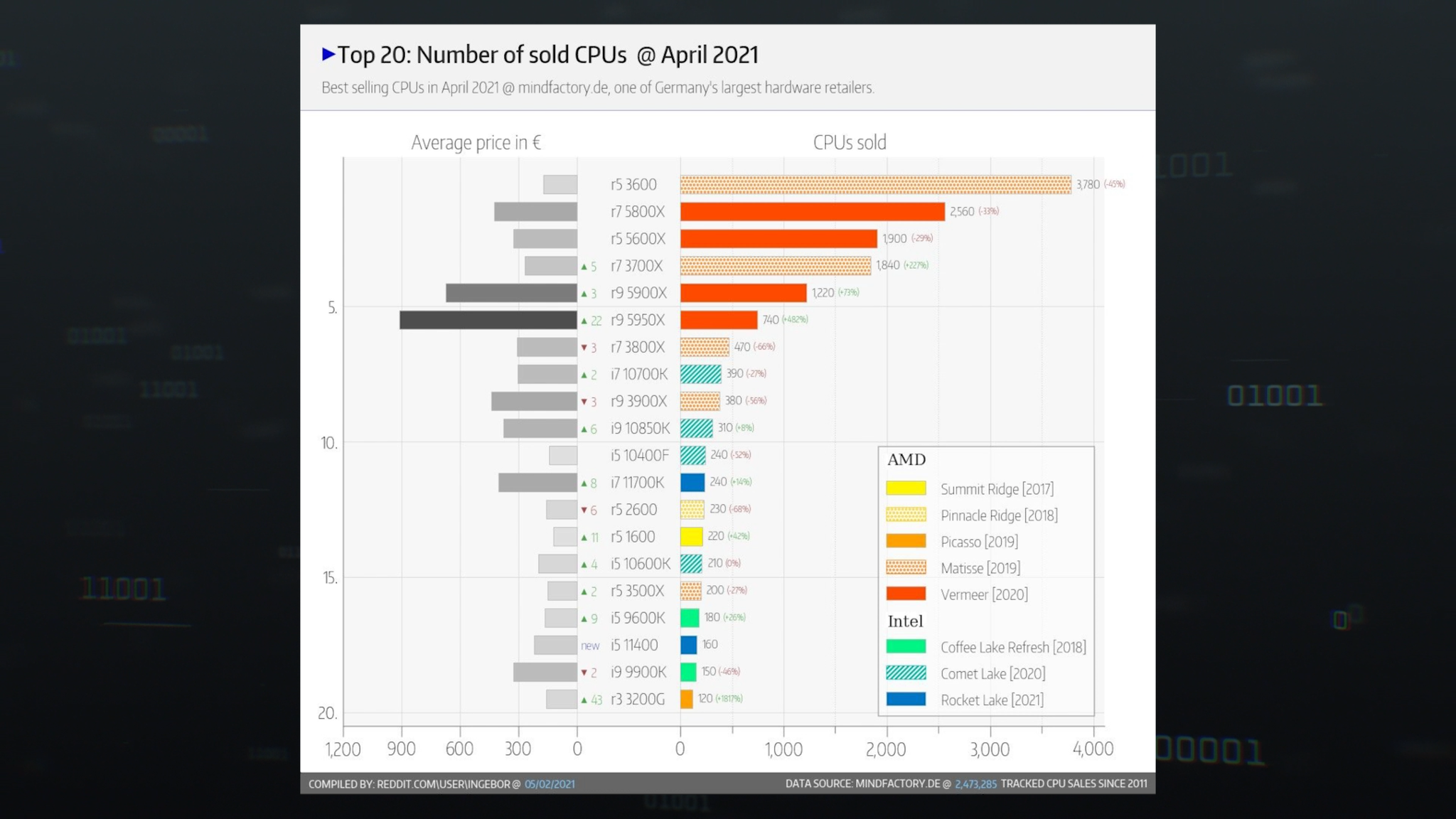Click the 2,473,285 tracked sales number
The width and height of the screenshot is (1456, 819).
(975, 783)
